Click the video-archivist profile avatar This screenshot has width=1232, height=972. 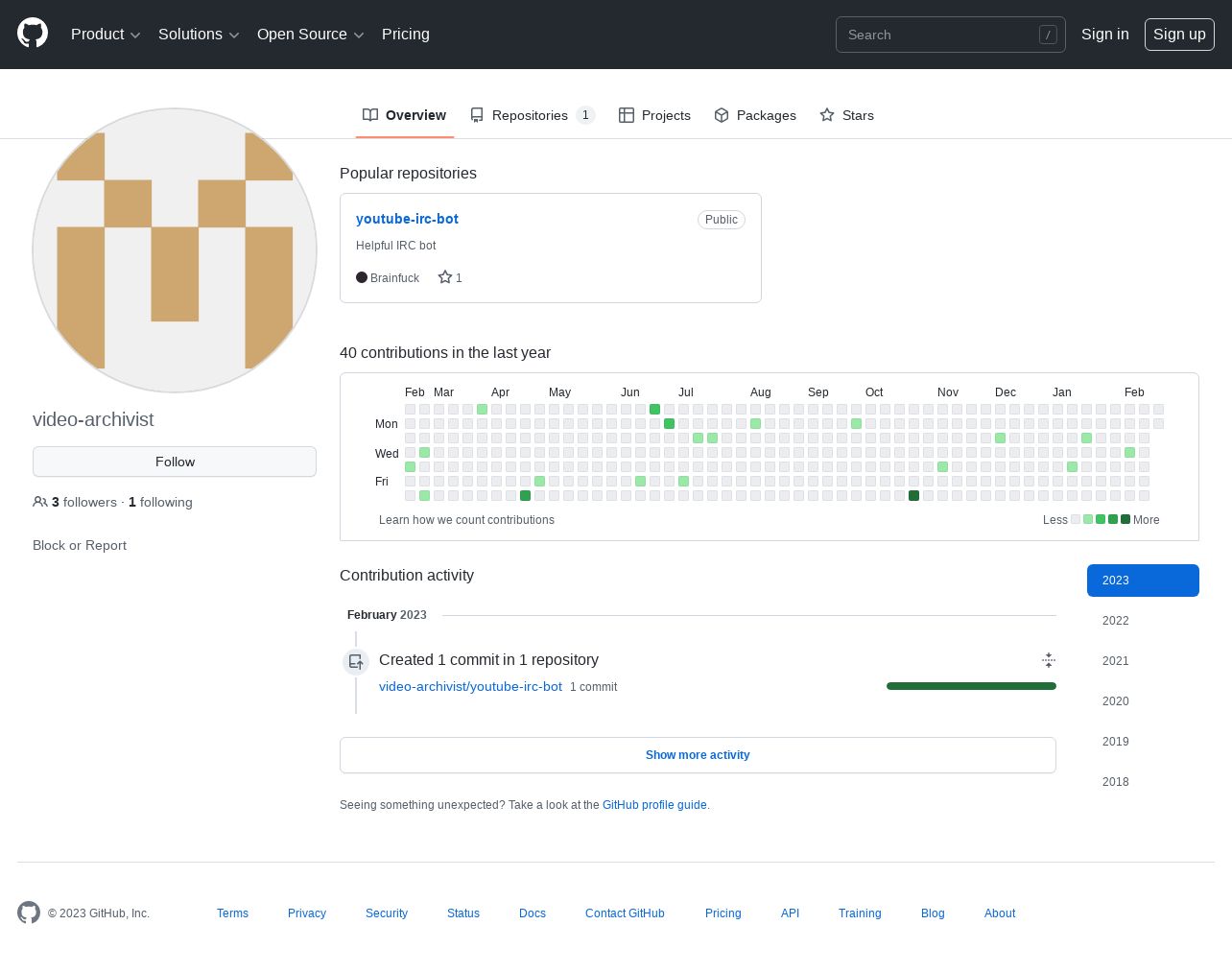[x=175, y=250]
